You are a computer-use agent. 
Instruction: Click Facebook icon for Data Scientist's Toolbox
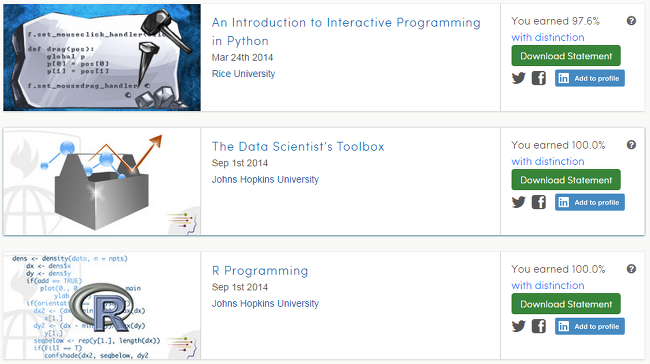[x=538, y=202]
